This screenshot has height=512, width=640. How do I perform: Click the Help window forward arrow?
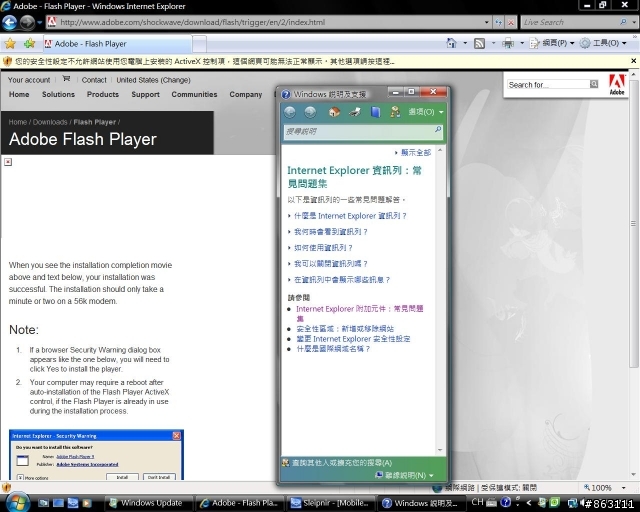tap(311, 112)
